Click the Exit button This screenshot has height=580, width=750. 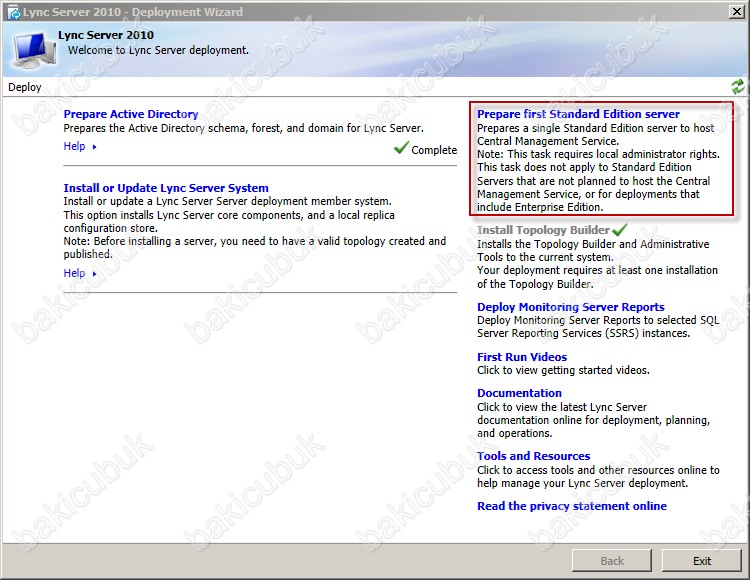(702, 560)
